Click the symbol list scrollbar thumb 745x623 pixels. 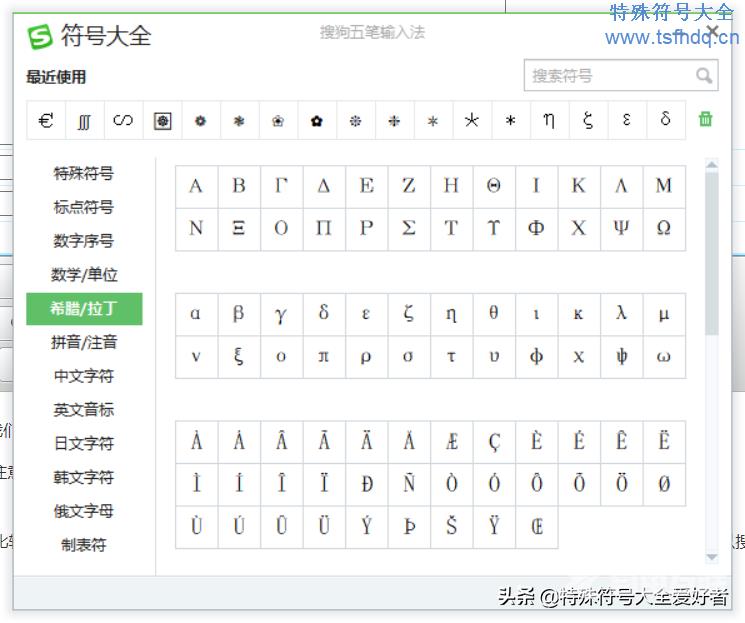[x=711, y=253]
